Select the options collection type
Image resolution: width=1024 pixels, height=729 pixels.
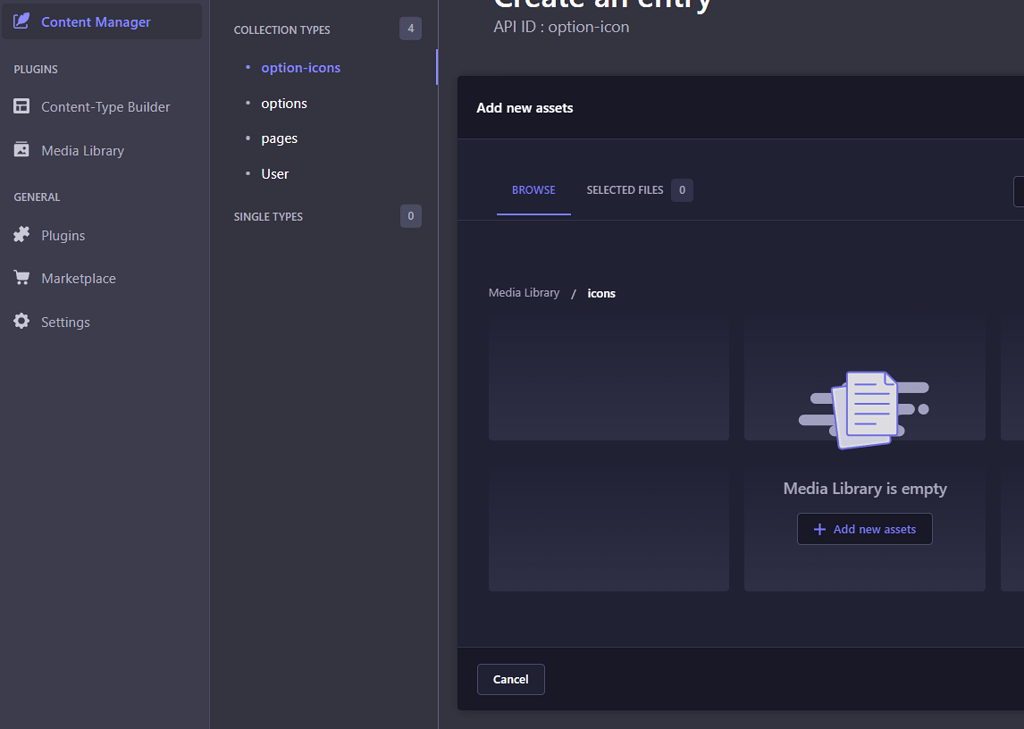[x=283, y=103]
